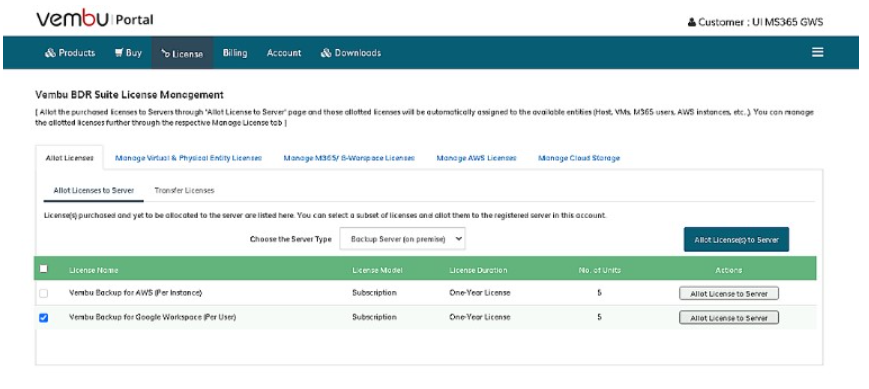
Task: Open Manage AWS Licenses tab
Action: (476, 158)
